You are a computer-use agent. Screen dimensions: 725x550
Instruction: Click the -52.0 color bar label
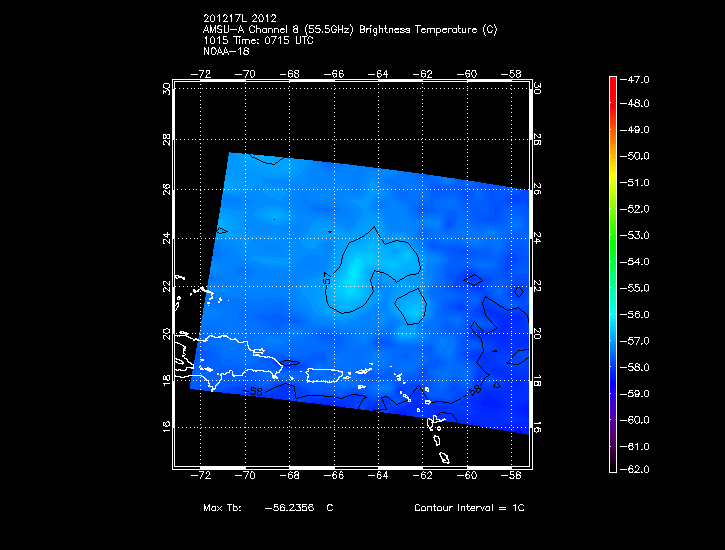pos(634,209)
